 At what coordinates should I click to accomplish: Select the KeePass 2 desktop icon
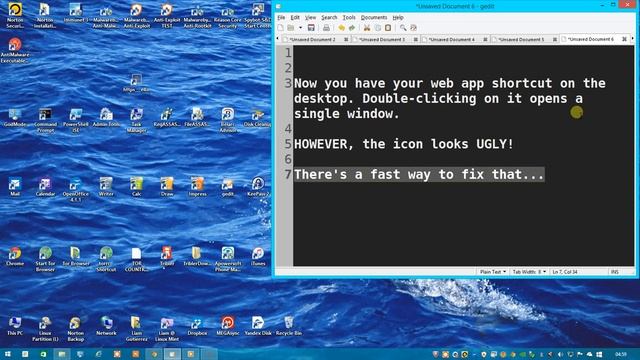pos(258,187)
